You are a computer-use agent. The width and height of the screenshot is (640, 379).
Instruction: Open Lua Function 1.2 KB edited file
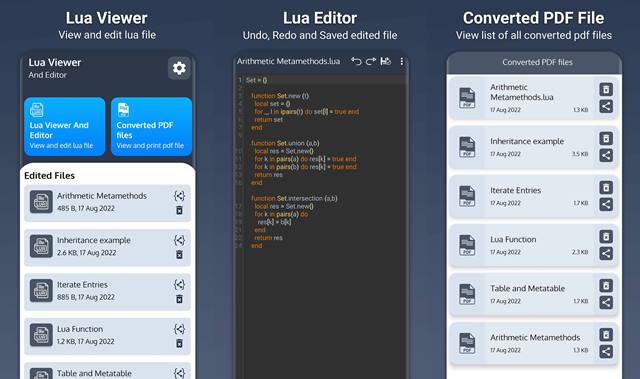coord(107,336)
